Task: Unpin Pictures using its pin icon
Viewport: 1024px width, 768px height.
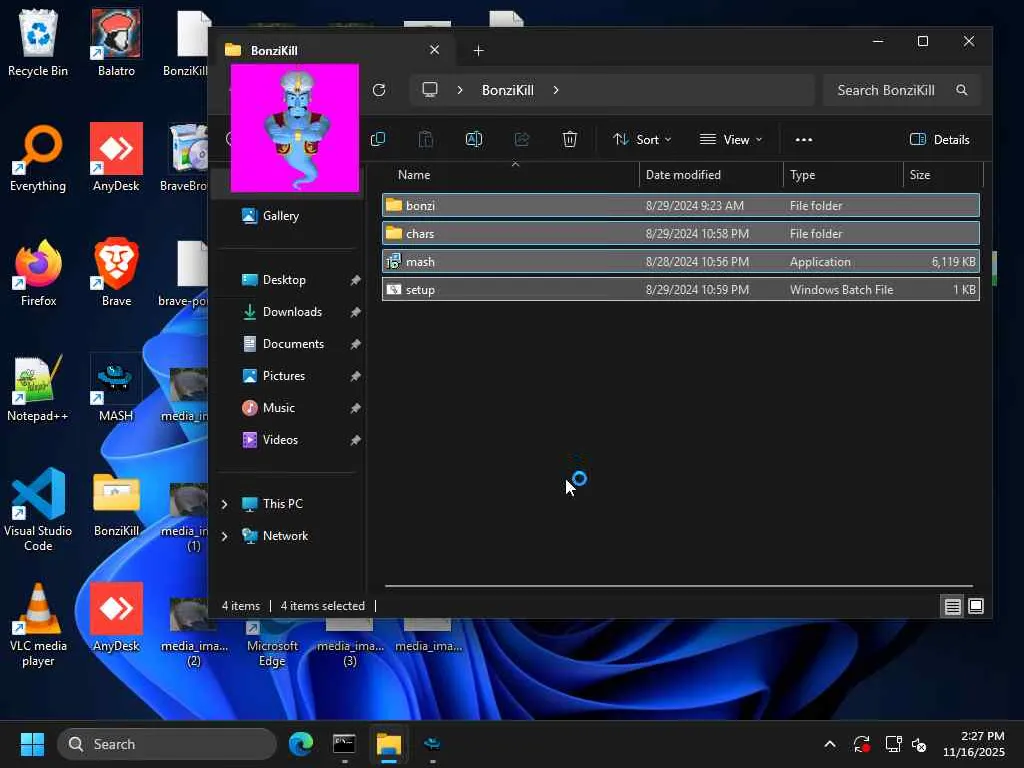Action: 355,376
